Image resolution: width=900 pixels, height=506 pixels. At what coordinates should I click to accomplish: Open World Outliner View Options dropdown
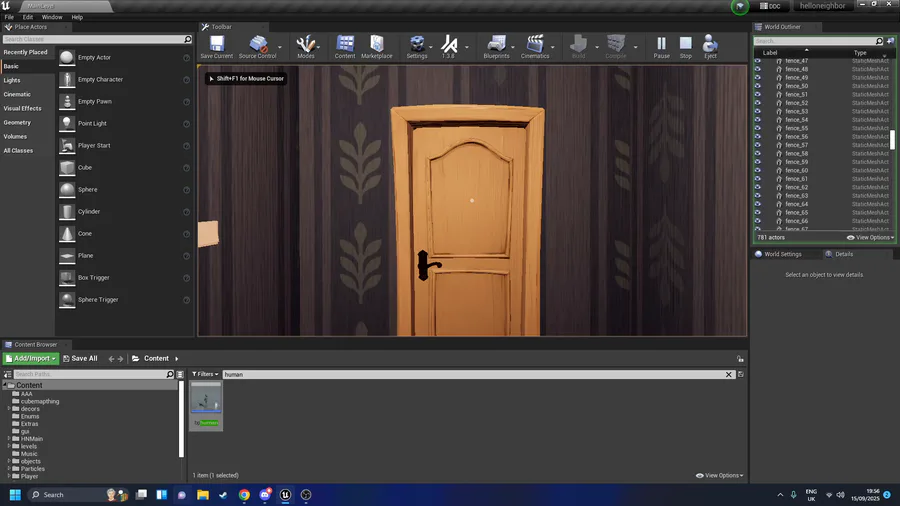click(x=870, y=238)
